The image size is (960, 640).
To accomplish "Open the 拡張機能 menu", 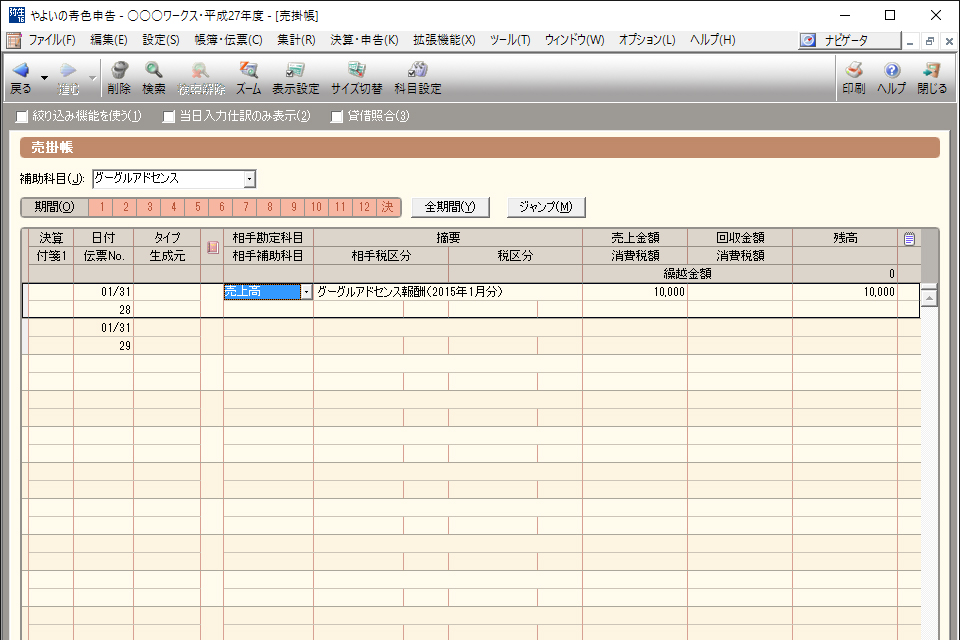I will [444, 40].
